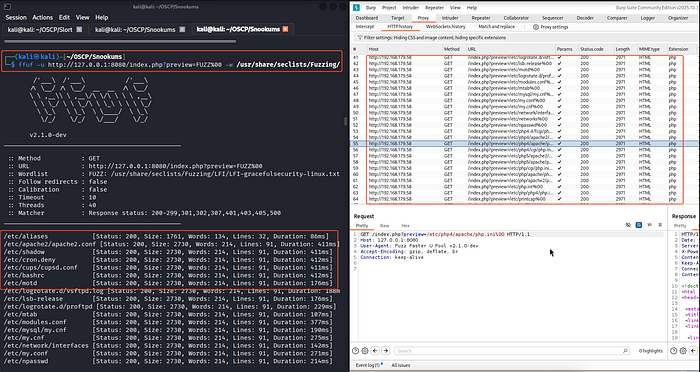Viewport: 700px width, 372px height.
Task: Open All issues panel
Action: [x=400, y=365]
